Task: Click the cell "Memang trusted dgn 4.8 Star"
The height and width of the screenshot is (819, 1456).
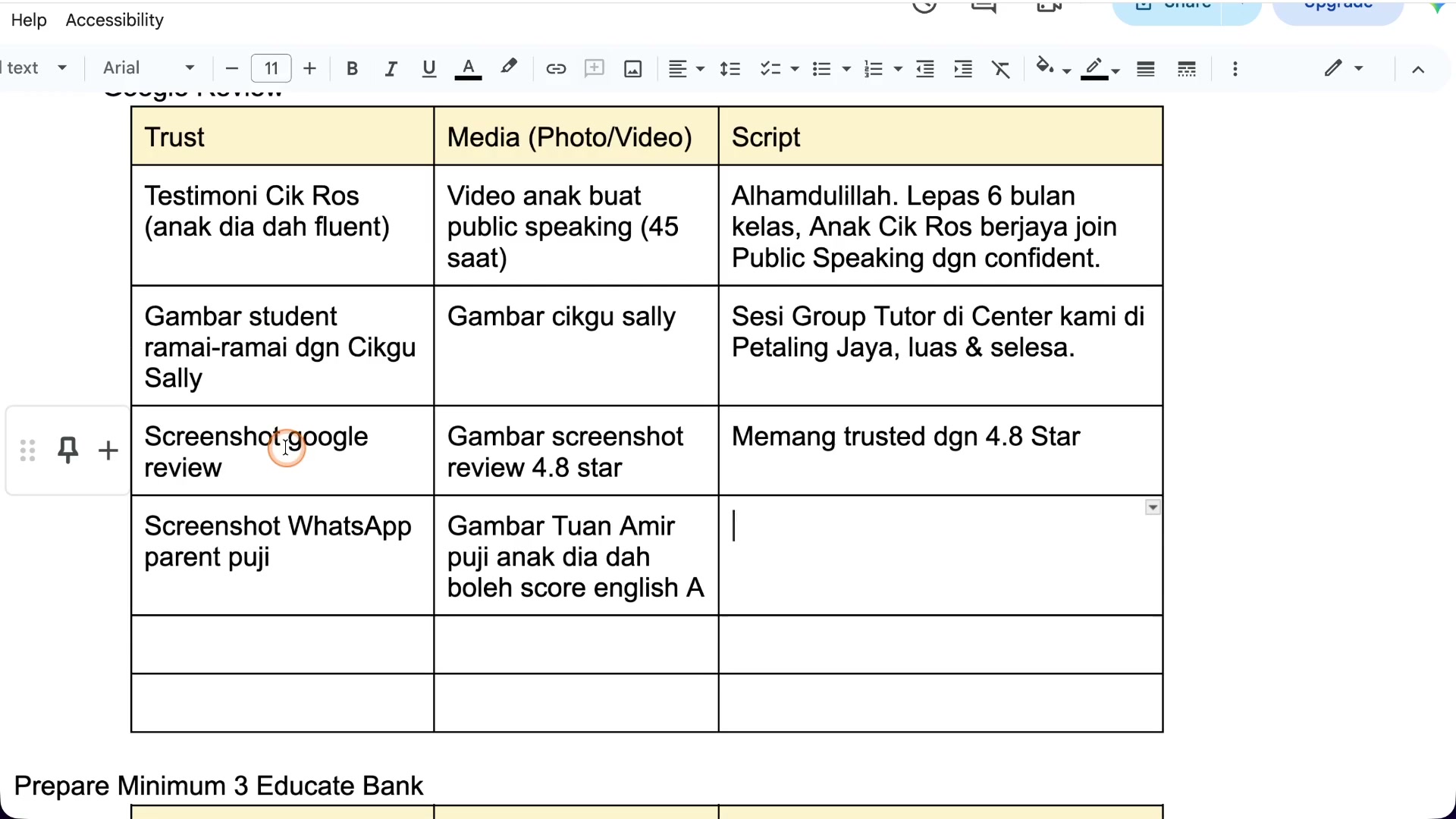Action: click(x=940, y=451)
